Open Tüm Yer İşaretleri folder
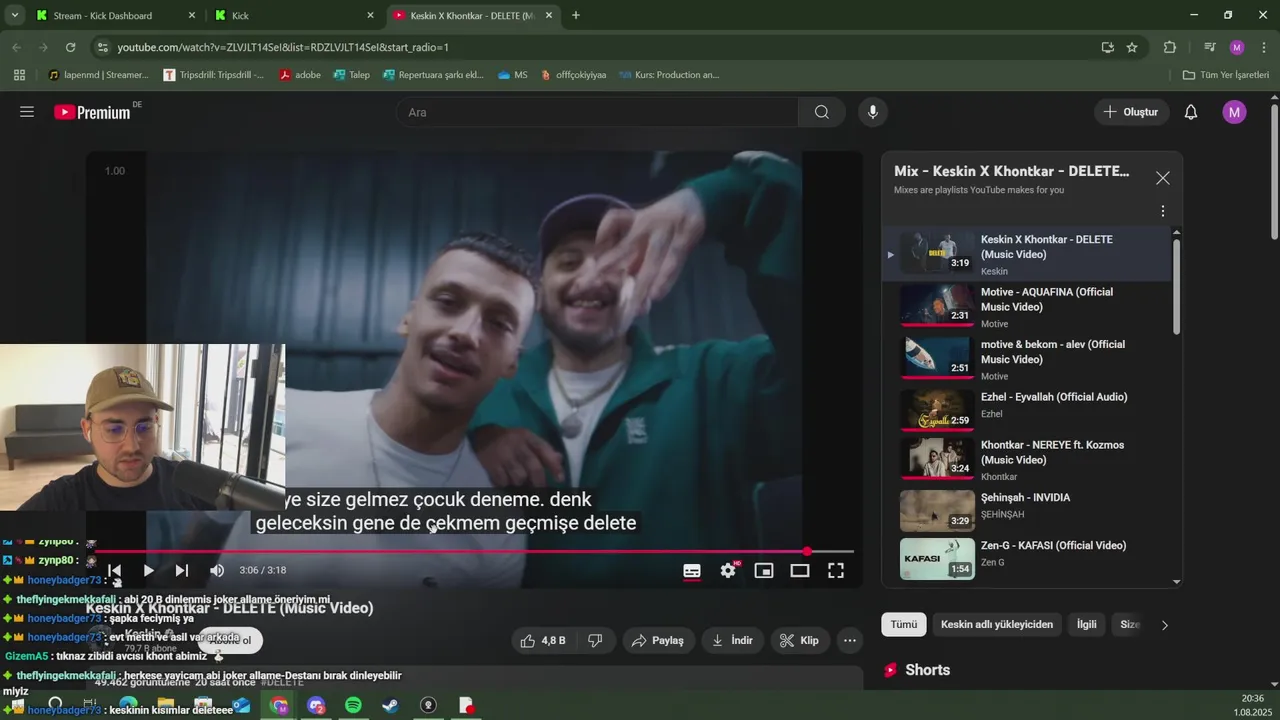Viewport: 1280px width, 720px height. (x=1225, y=75)
